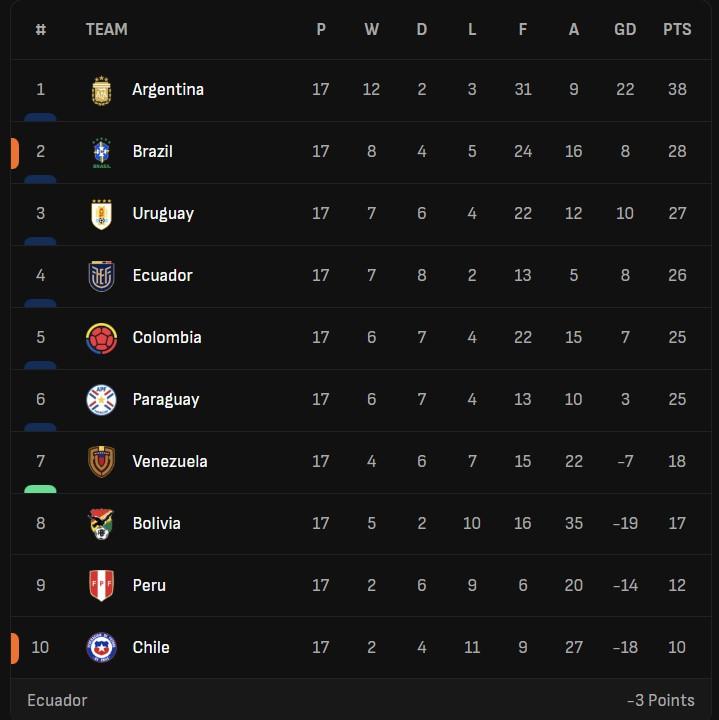
Task: Click the W column header
Action: (371, 29)
